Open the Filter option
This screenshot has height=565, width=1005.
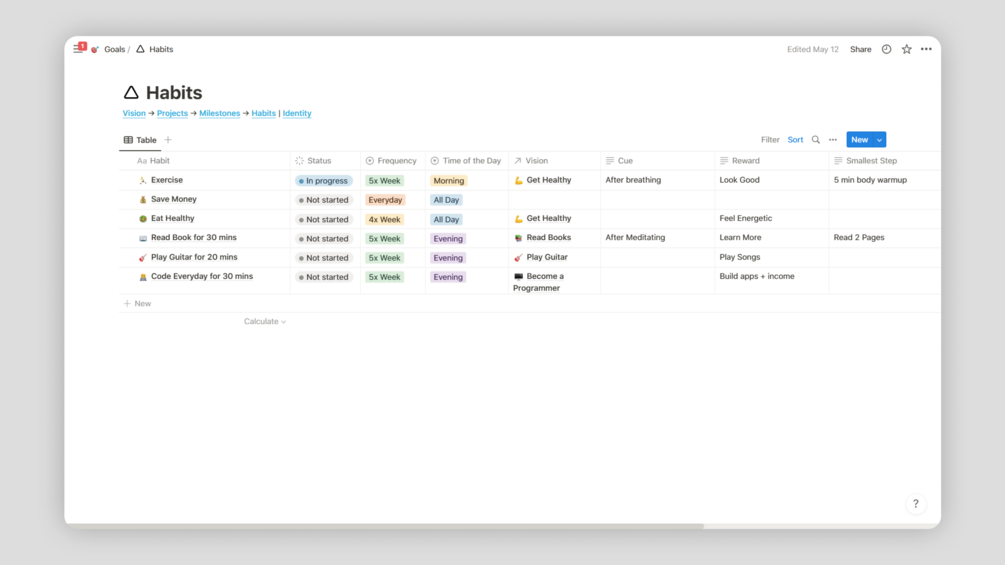(x=770, y=140)
